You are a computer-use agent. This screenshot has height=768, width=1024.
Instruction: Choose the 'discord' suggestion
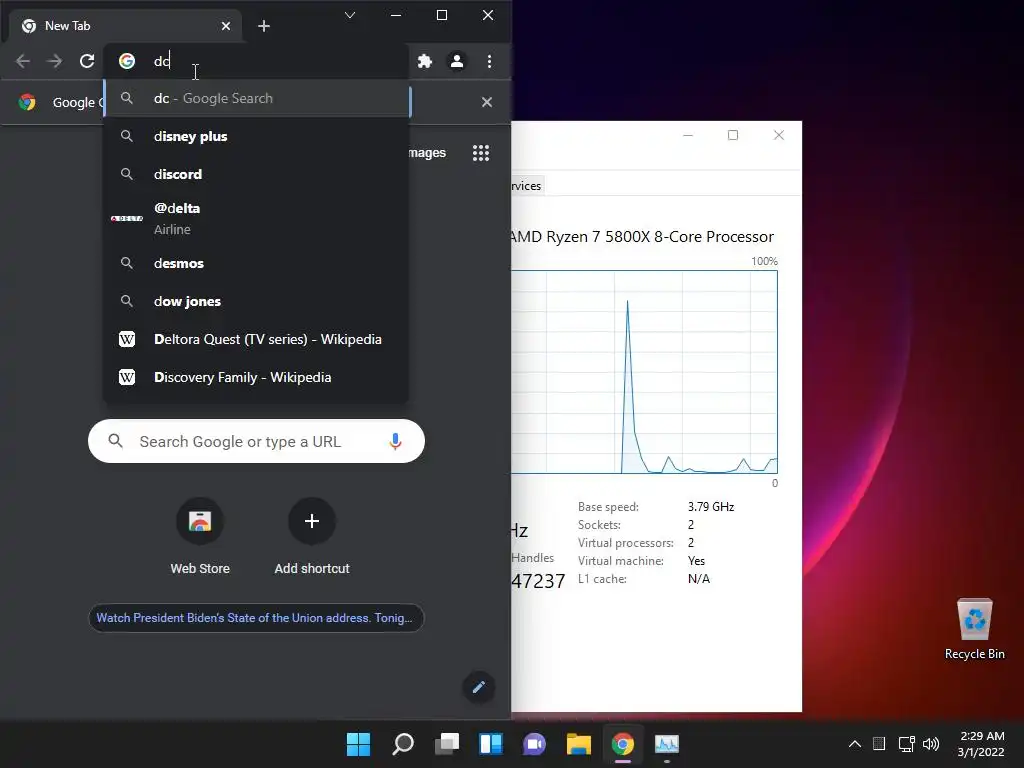pyautogui.click(x=257, y=174)
